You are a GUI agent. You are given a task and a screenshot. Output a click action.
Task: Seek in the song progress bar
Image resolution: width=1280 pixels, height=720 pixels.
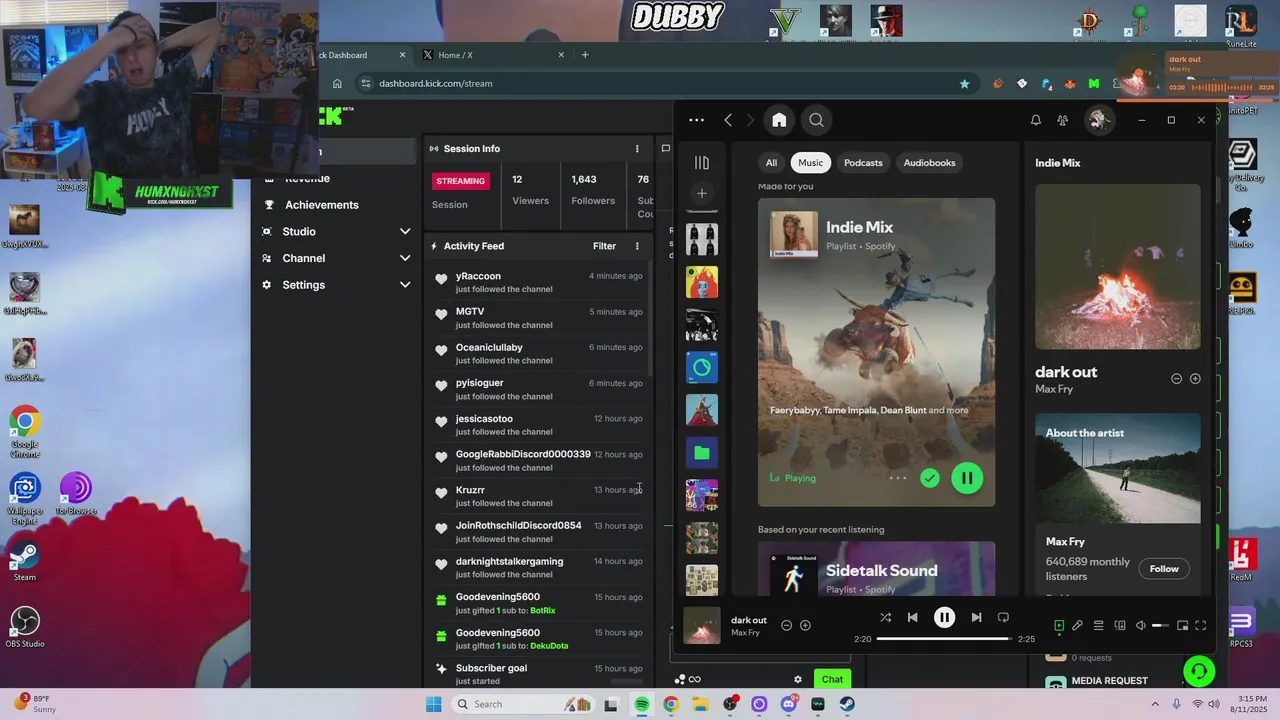tap(943, 638)
